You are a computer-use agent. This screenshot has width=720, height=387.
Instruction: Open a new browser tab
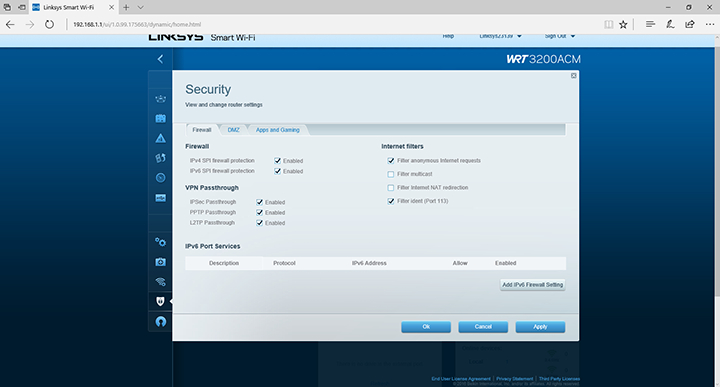126,7
